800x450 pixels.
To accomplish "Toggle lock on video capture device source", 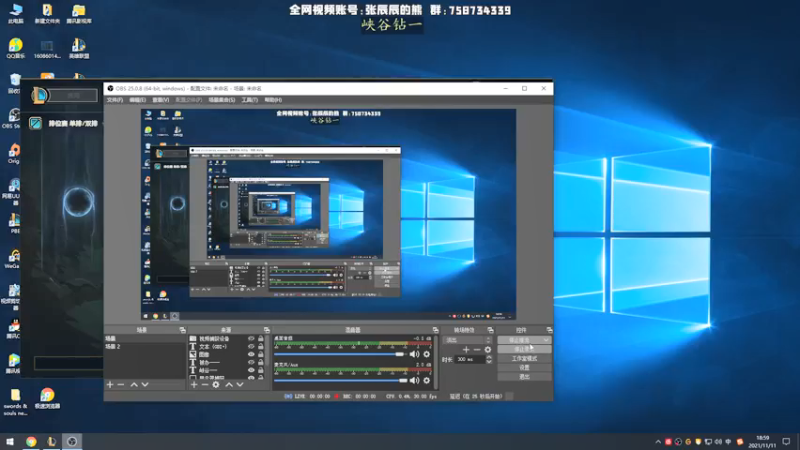I will click(x=261, y=338).
